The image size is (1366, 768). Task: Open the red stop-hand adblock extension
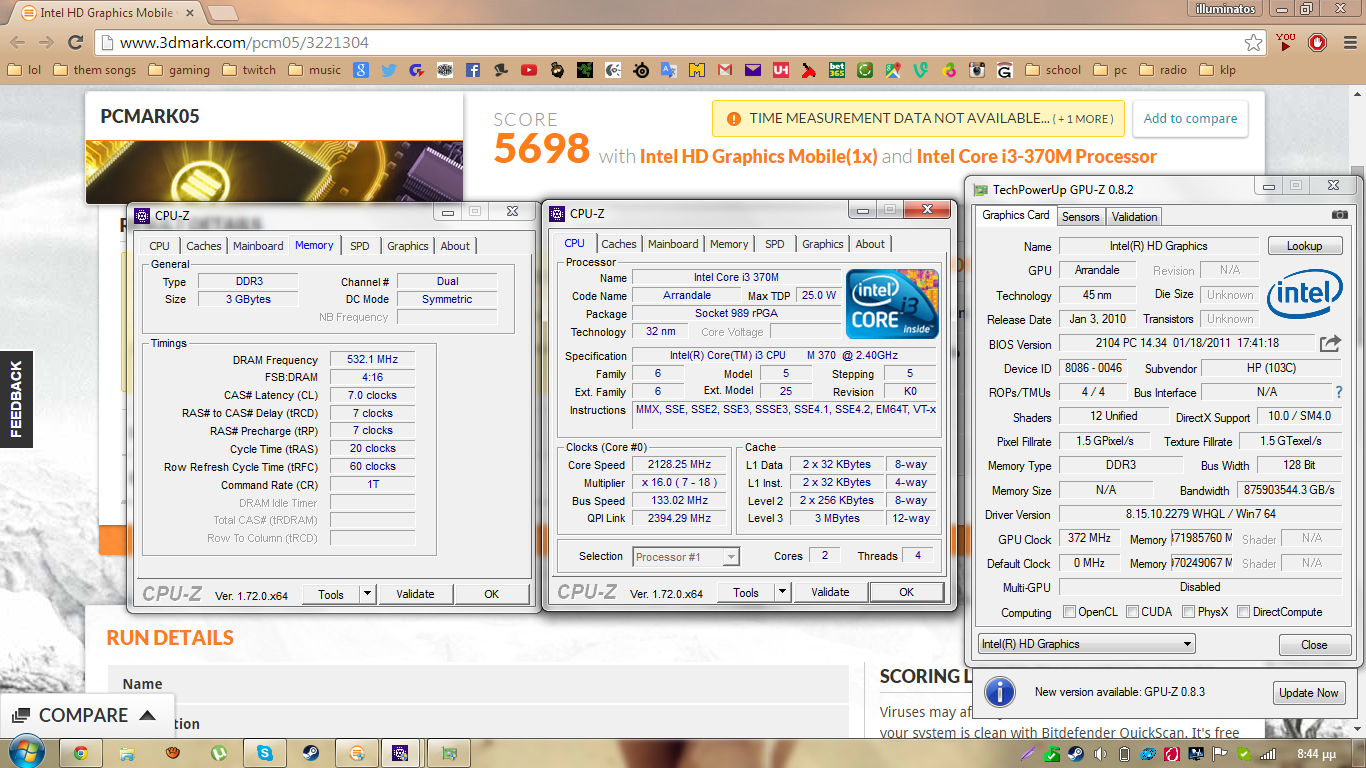pos(1317,43)
